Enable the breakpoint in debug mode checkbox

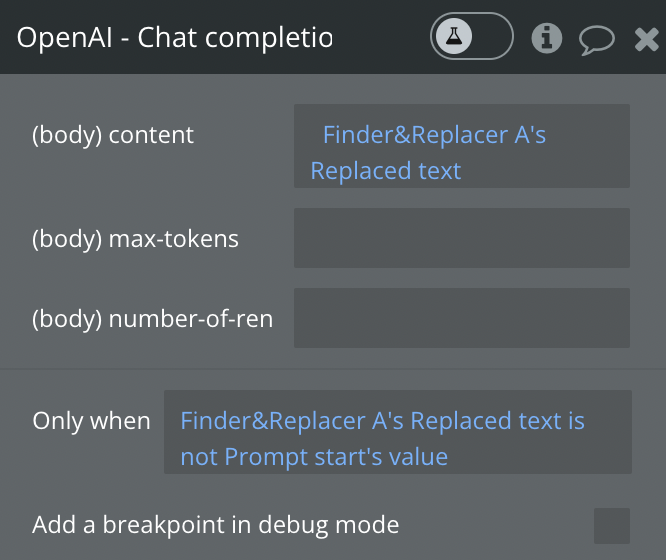[x=611, y=525]
